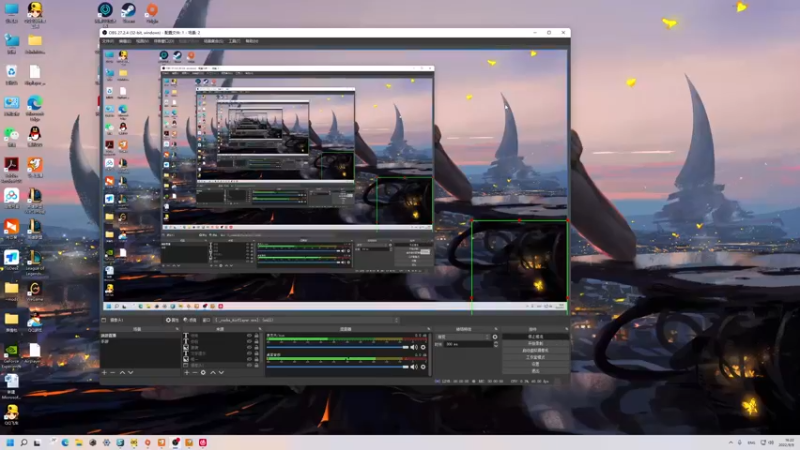Screen dimensions: 800x450
Task: Toggle lock of first image source row
Action: pyautogui.click(x=256, y=347)
